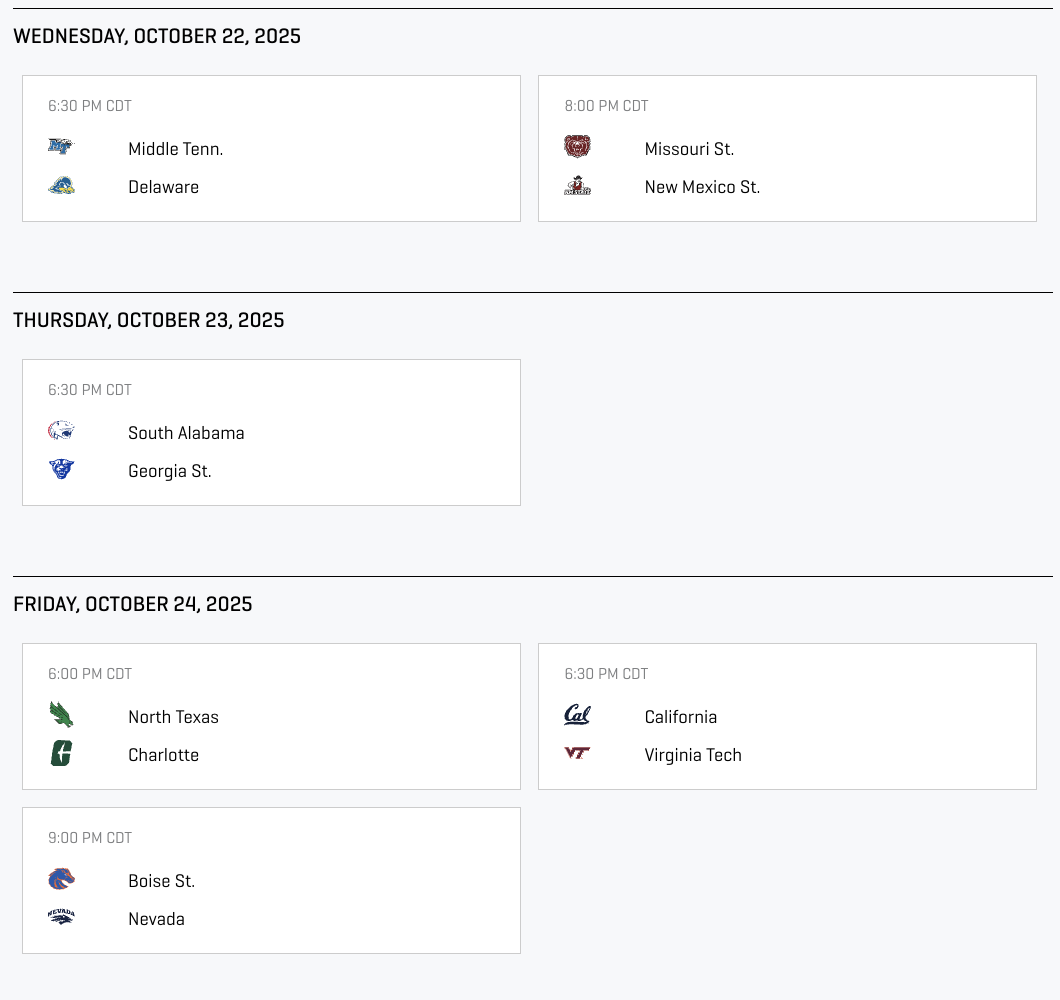Open the New Mexico St. team link
1060x1000 pixels.
pyautogui.click(x=702, y=187)
